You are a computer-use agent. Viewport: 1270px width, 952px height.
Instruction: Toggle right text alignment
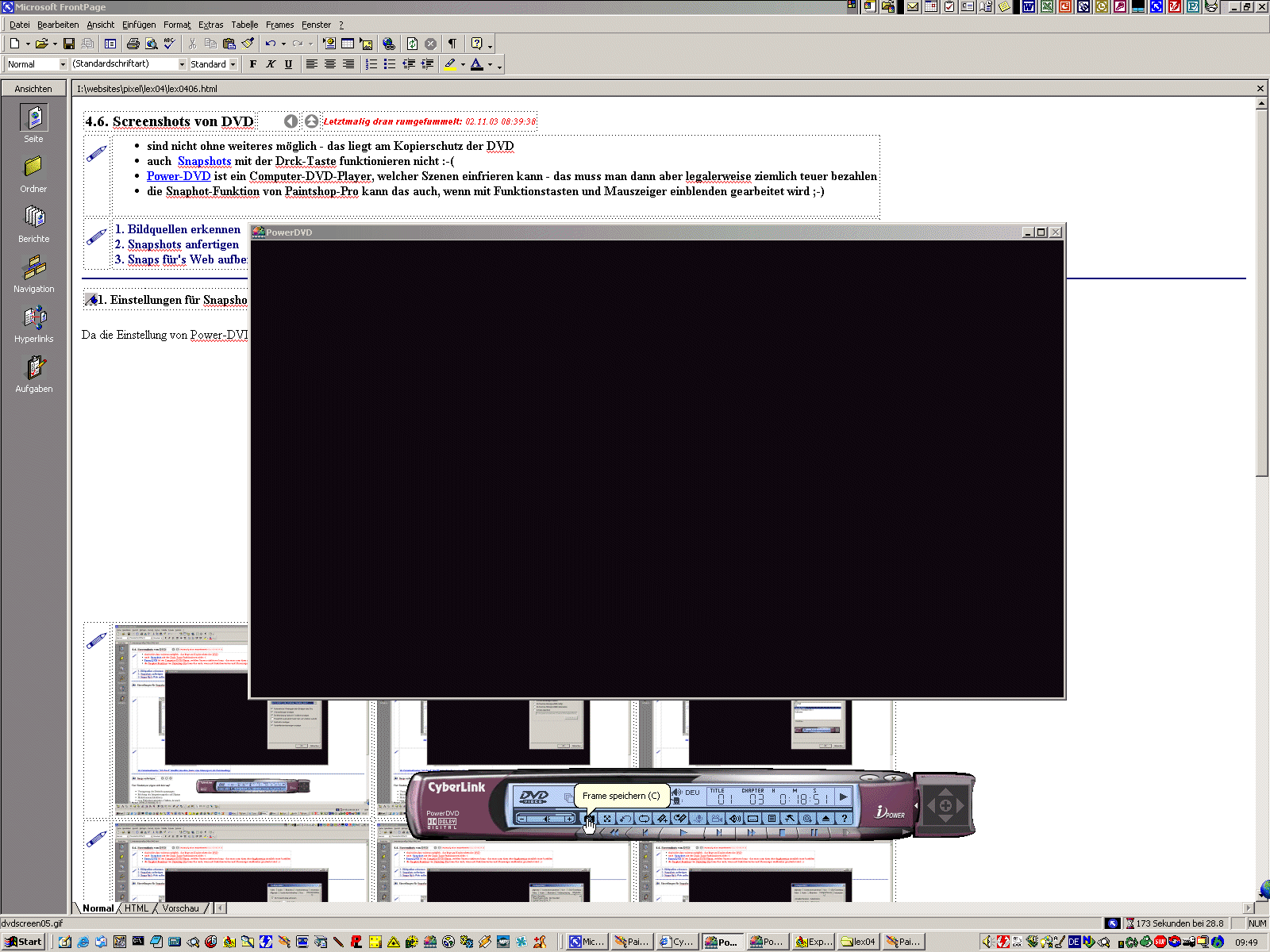[x=348, y=64]
